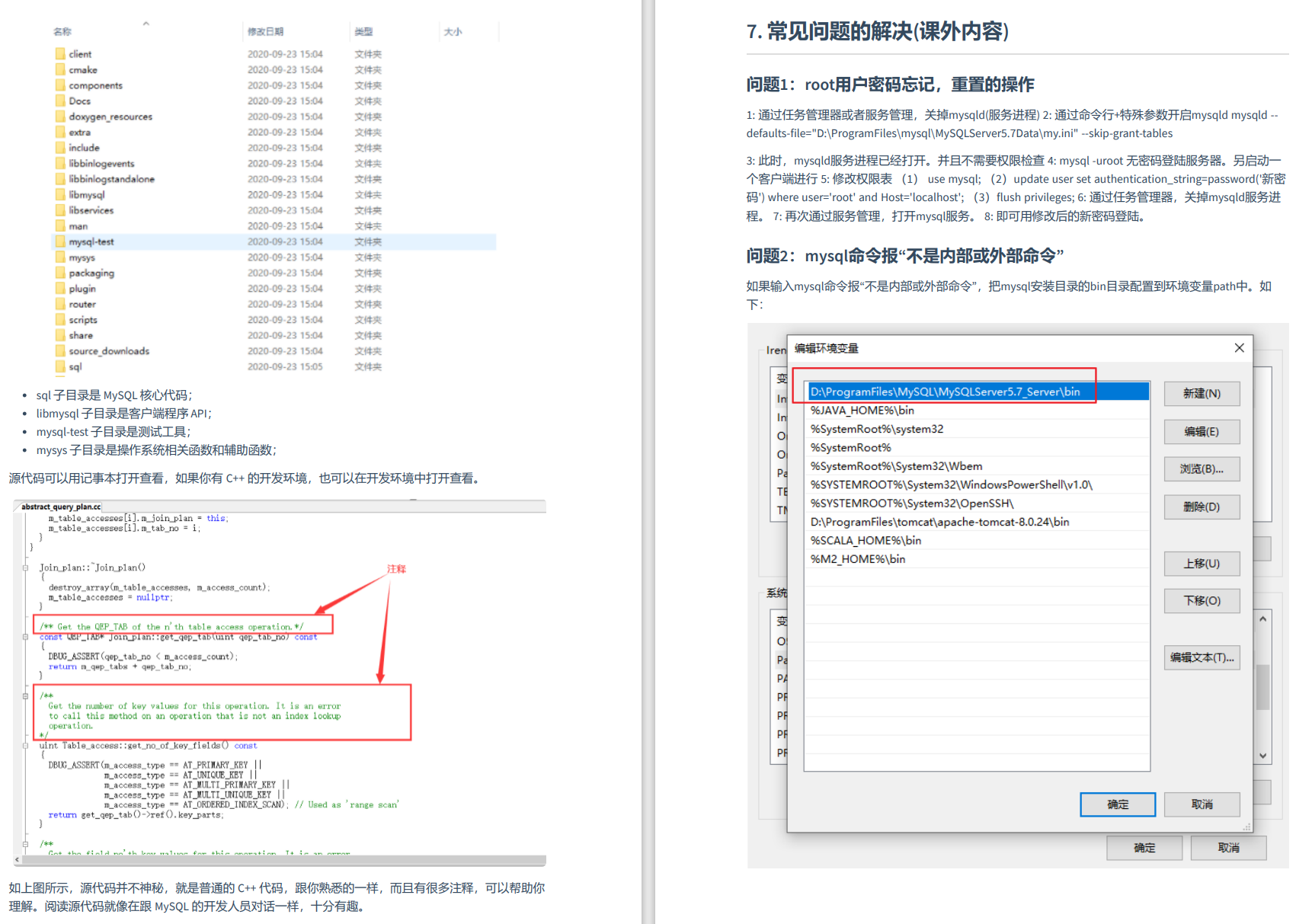Open the sql folder

pos(76,366)
